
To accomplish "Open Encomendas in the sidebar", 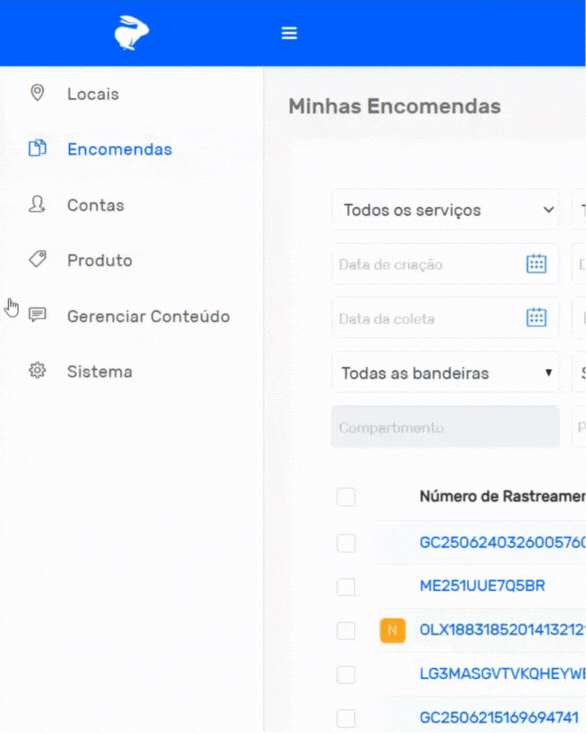I will (x=120, y=149).
